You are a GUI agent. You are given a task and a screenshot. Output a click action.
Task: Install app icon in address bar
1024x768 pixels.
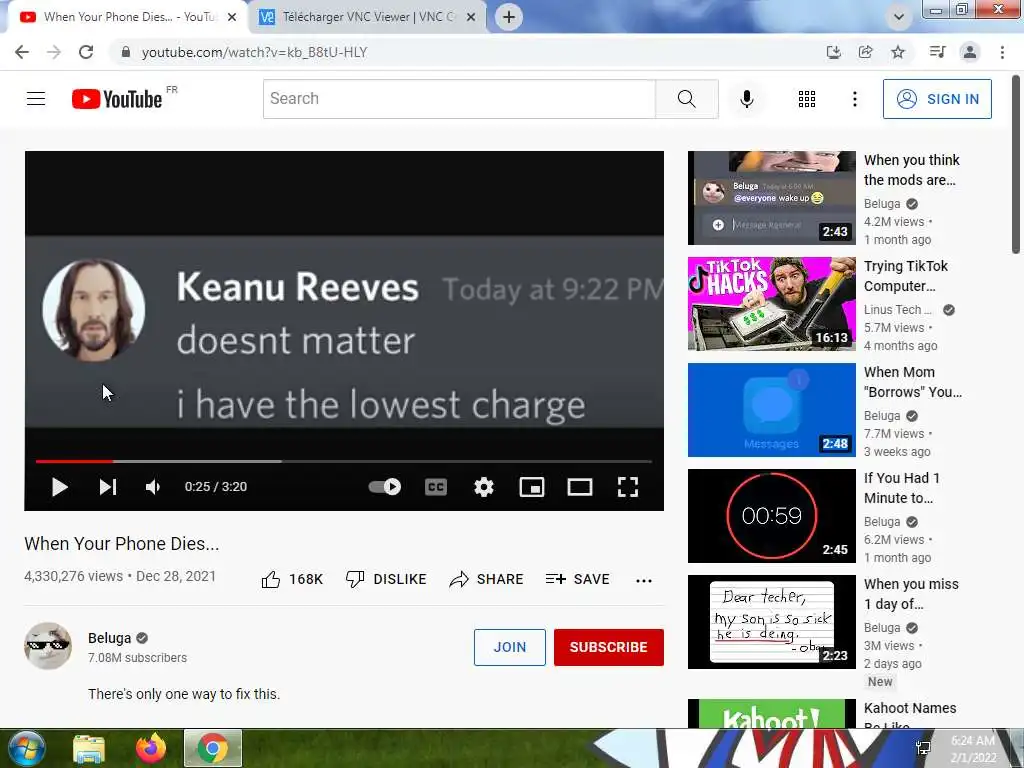(833, 52)
